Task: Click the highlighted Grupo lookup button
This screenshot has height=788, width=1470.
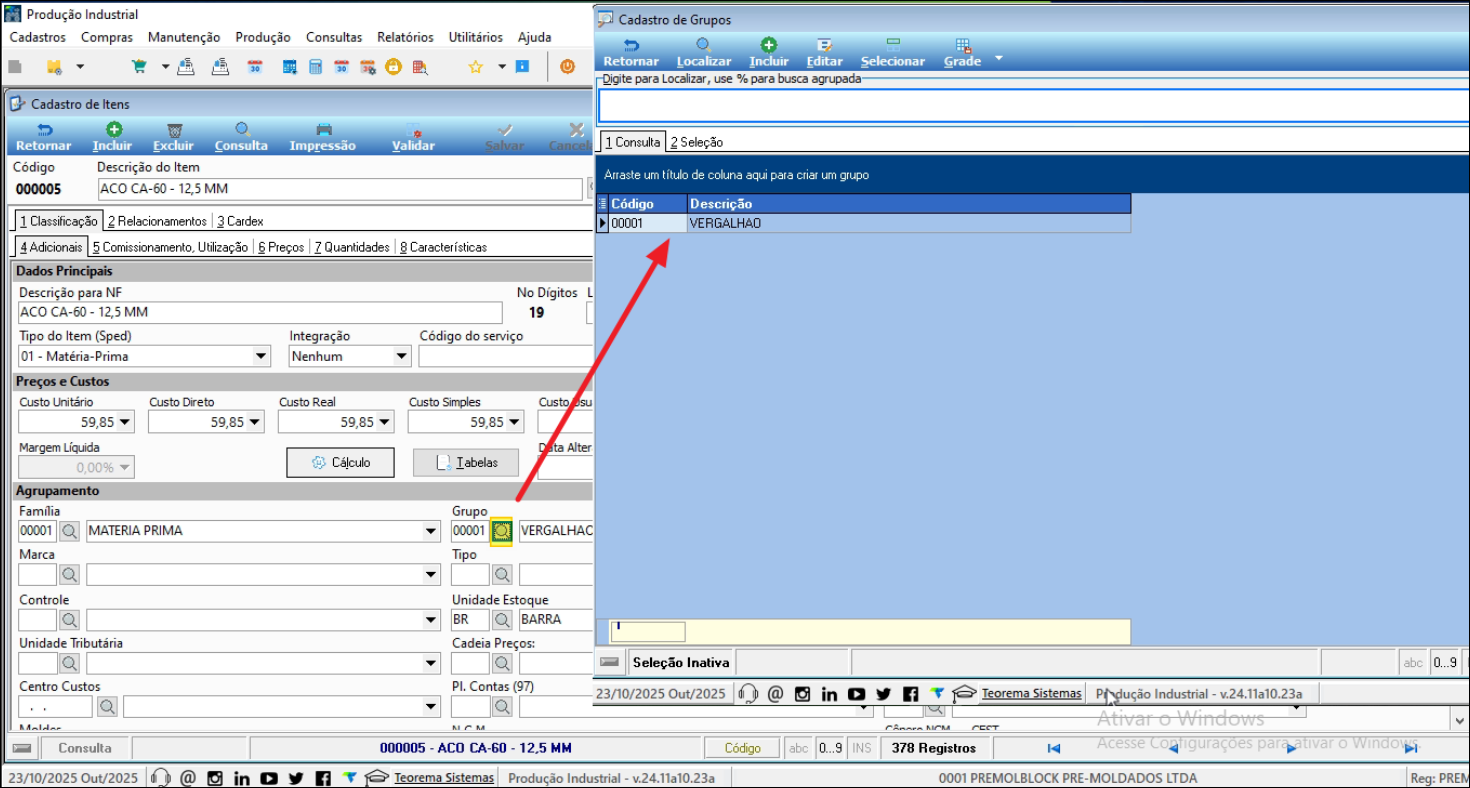Action: coord(501,531)
